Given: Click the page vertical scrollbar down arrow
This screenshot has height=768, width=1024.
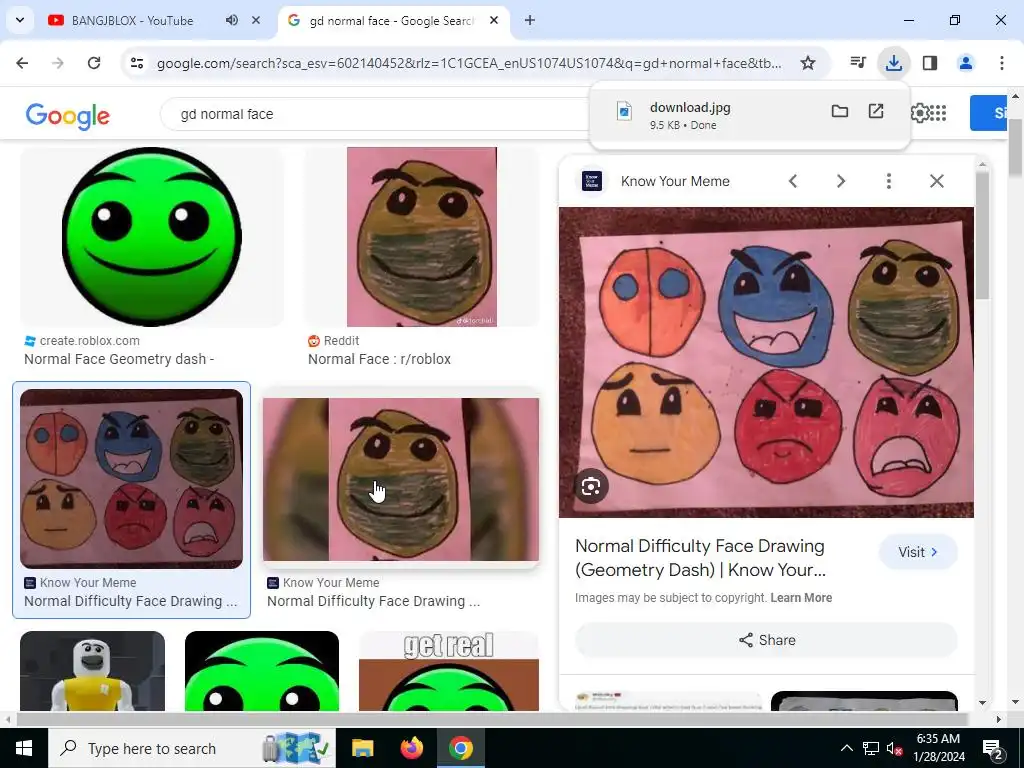Looking at the screenshot, I should (1016, 703).
